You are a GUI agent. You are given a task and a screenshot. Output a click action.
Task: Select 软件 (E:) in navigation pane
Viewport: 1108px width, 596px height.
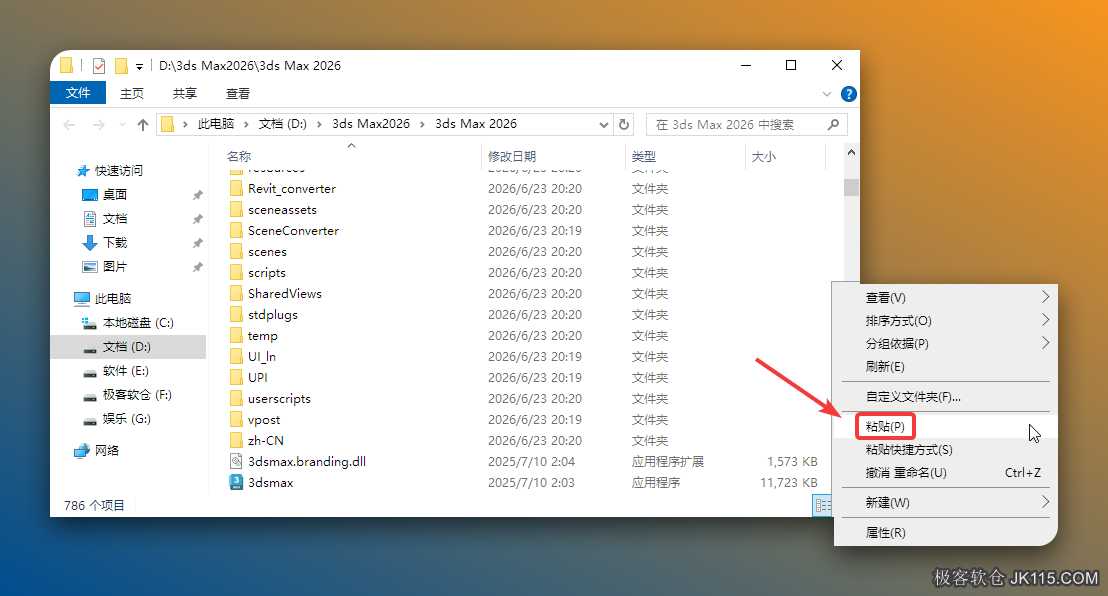129,370
